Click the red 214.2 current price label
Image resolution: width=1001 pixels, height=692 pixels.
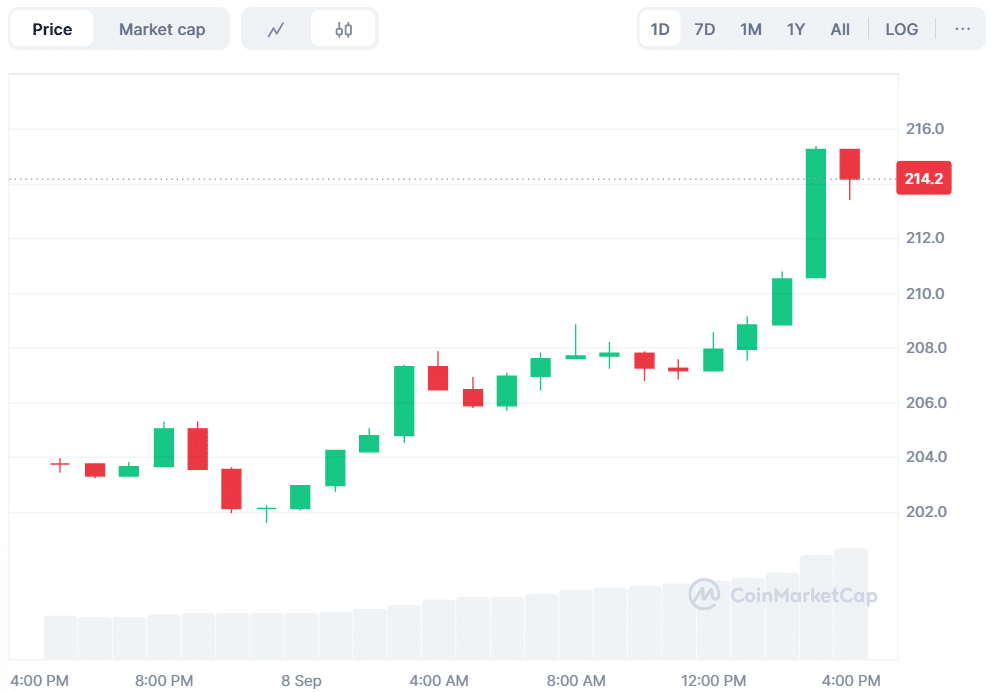pyautogui.click(x=923, y=179)
